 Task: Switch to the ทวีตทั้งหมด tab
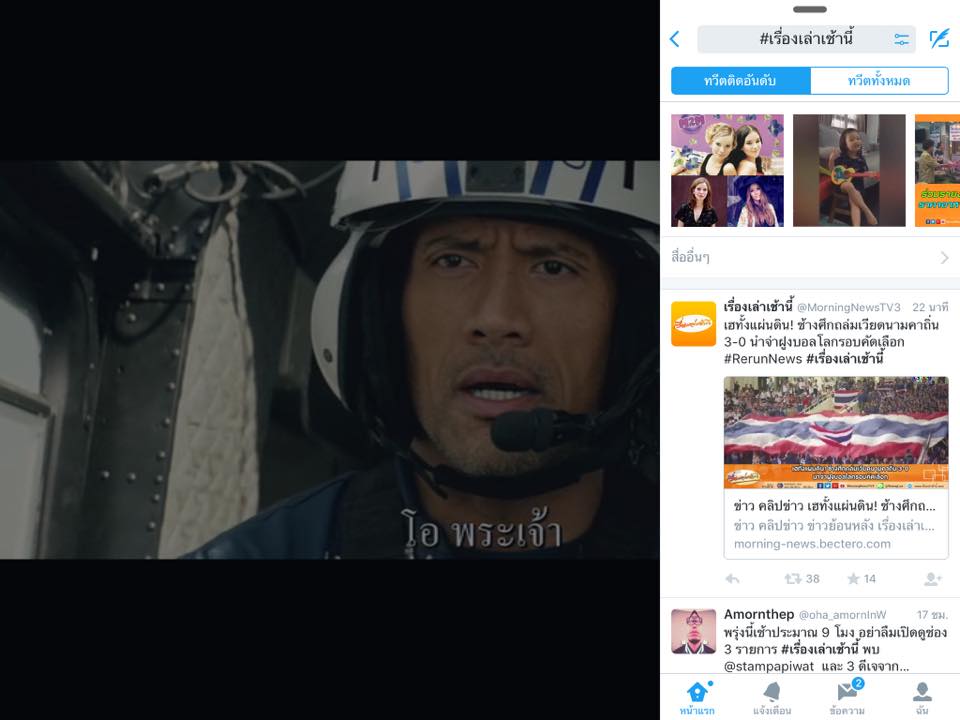[879, 81]
